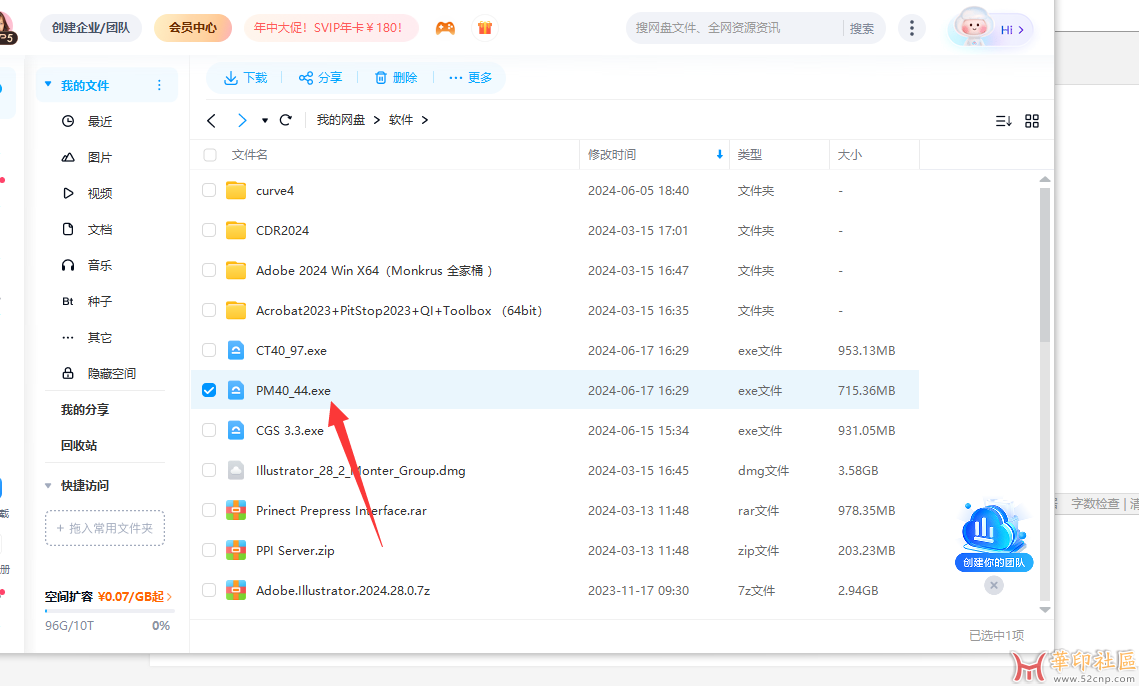Select Adobe.Illustrator.2024.28.0.7z file name
Image resolution: width=1139 pixels, height=686 pixels.
pyautogui.click(x=343, y=590)
